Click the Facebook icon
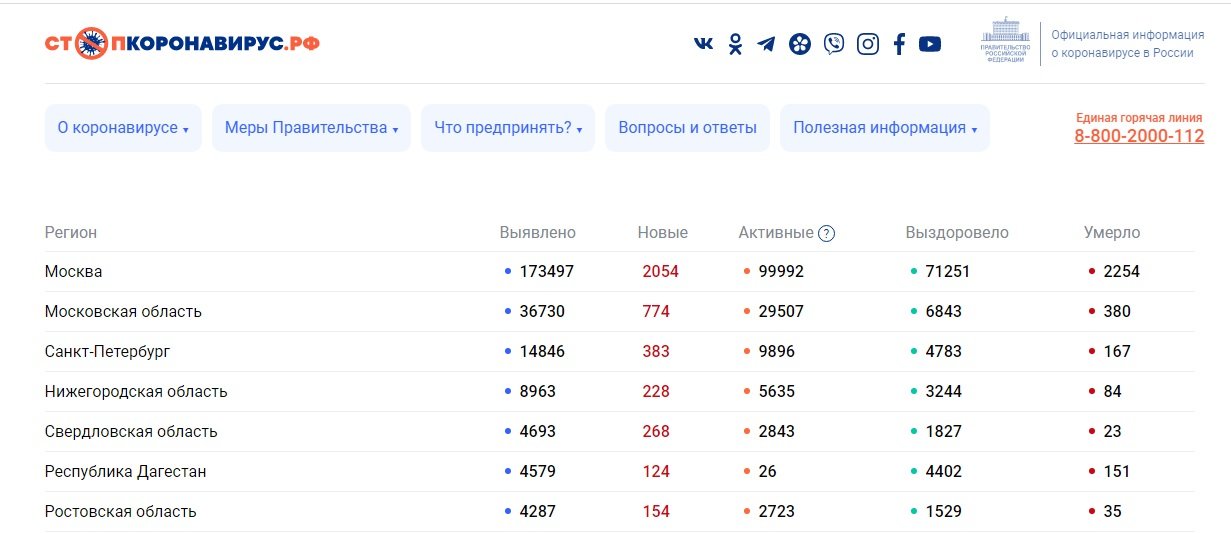This screenshot has height=533, width=1231. [899, 44]
